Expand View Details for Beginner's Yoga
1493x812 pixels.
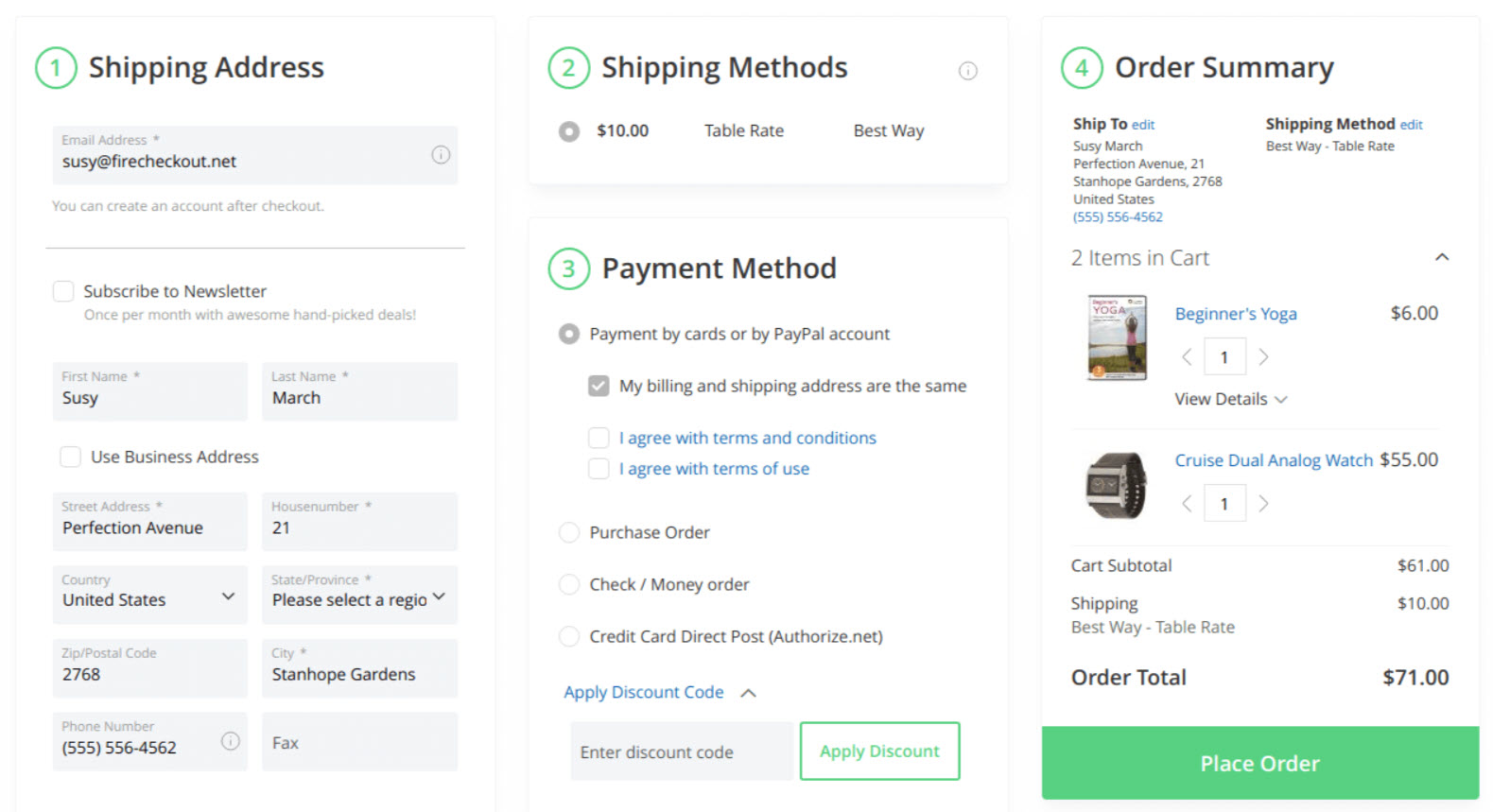[1230, 399]
